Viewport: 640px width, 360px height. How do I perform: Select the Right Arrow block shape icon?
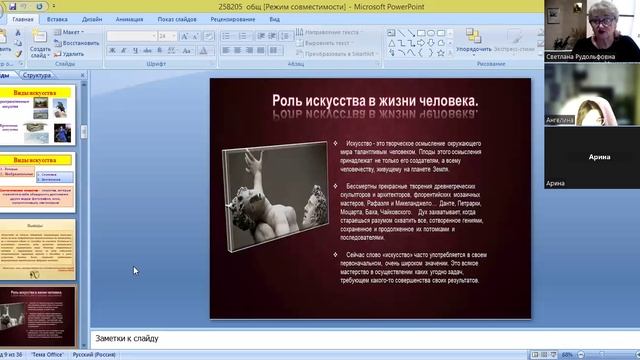(x=421, y=43)
